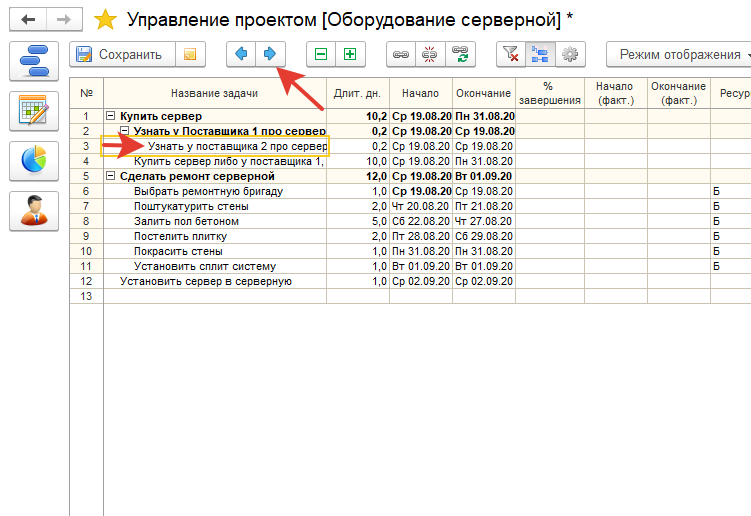Click the Название задачи column header
751x516 pixels.
pyautogui.click(x=215, y=93)
